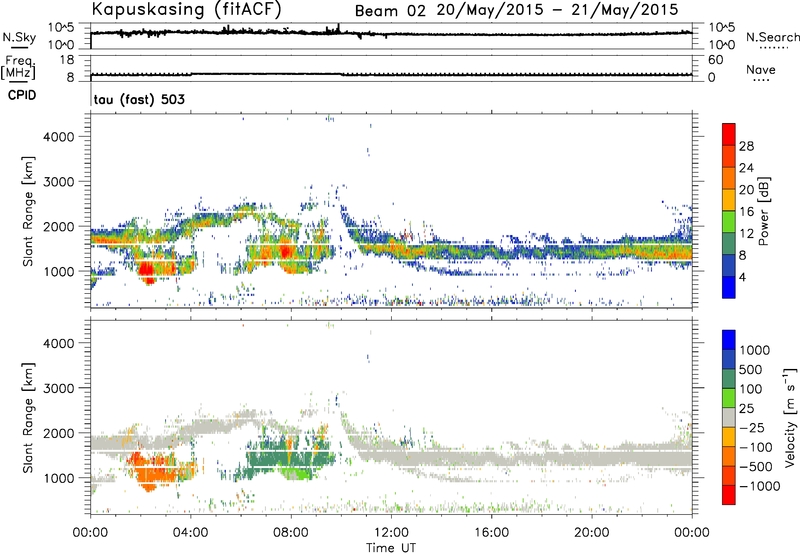Click the '04:00' time axis label
The width and height of the screenshot is (800, 554).
tap(191, 533)
